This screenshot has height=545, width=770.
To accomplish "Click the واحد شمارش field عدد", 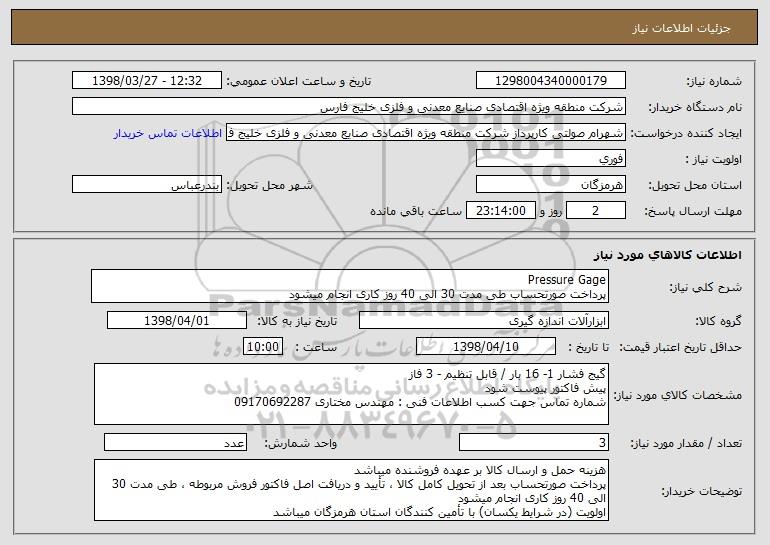I will (x=175, y=442).
